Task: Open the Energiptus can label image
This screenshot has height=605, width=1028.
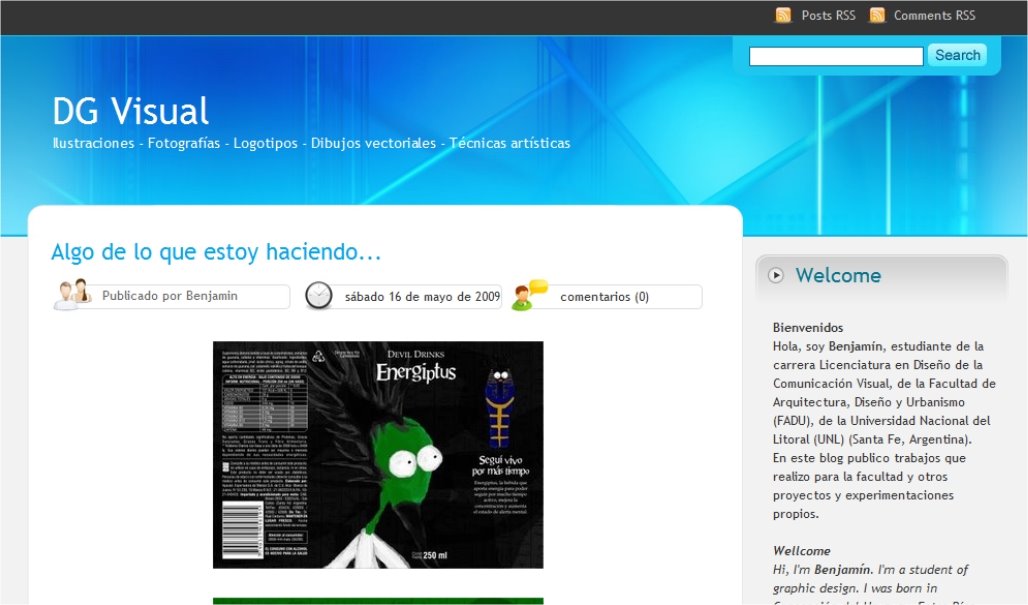Action: (378, 455)
